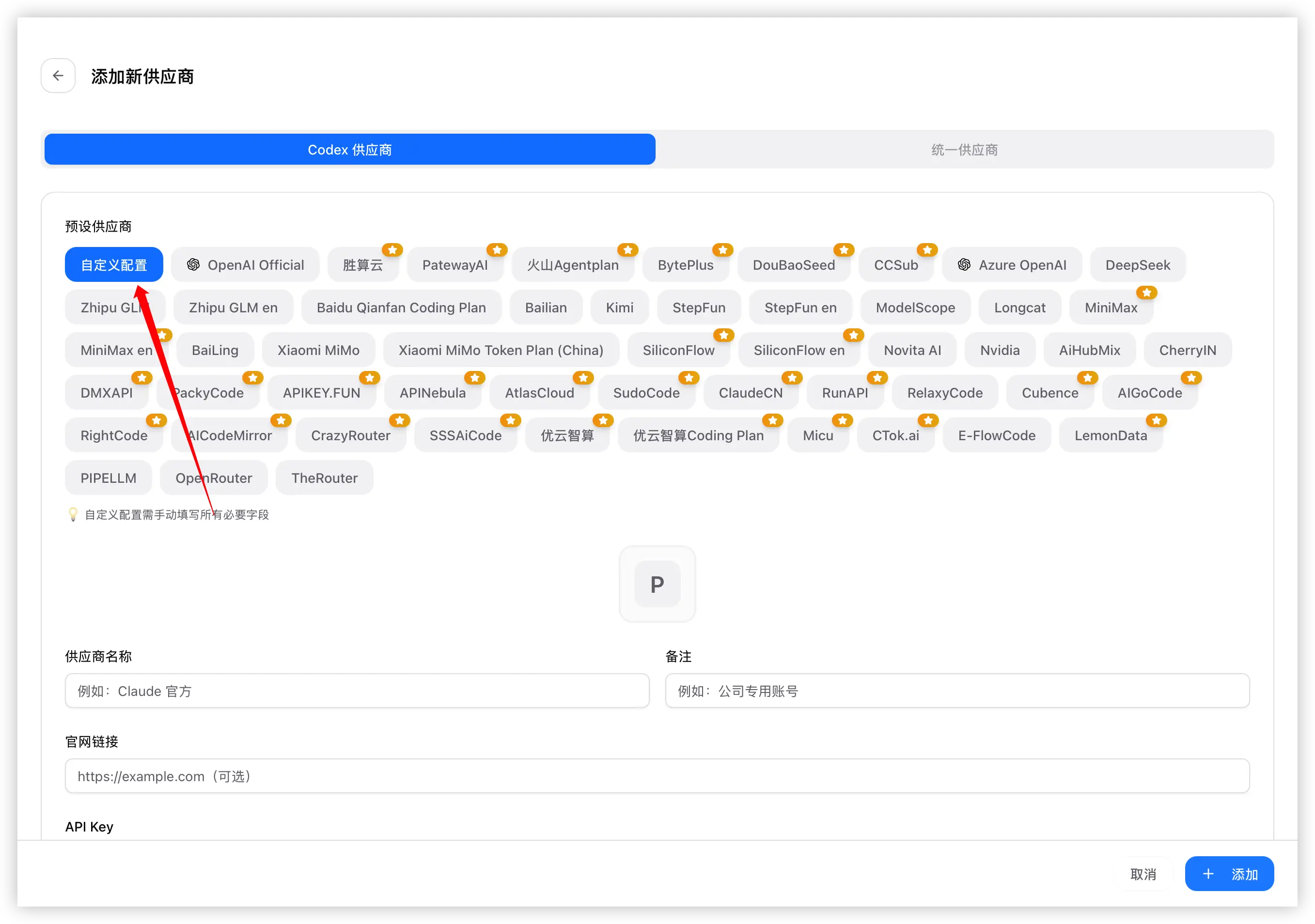The width and height of the screenshot is (1315, 924).
Task: Select the CCSub preset
Action: (x=896, y=264)
